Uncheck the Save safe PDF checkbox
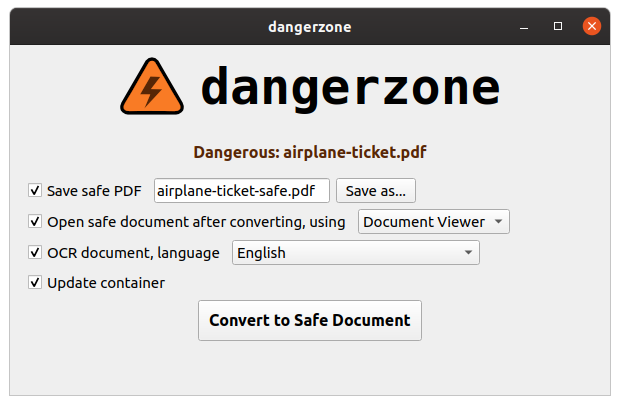The height and width of the screenshot is (405, 620). point(35,190)
